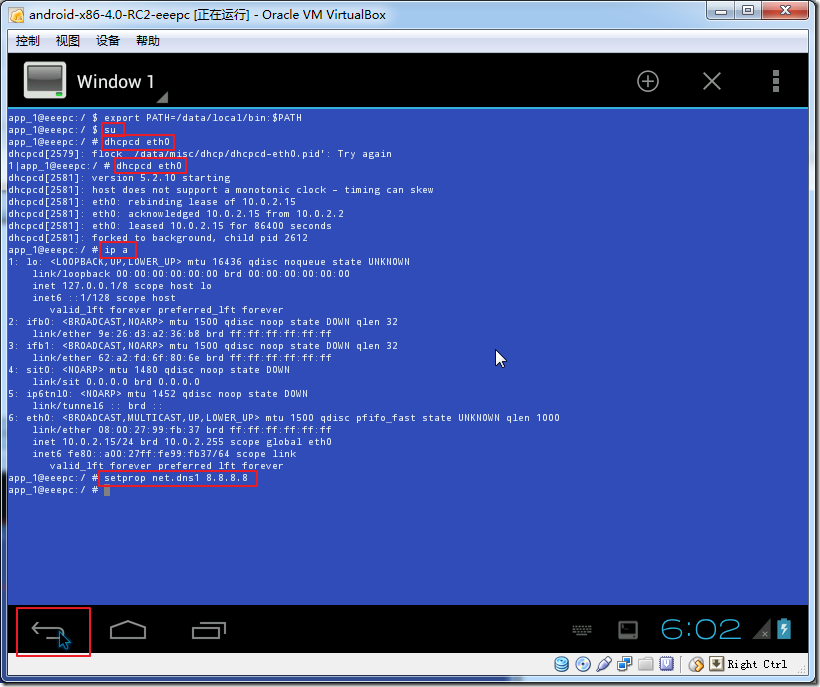
Task: Open the 视图 menu
Action: (67, 41)
